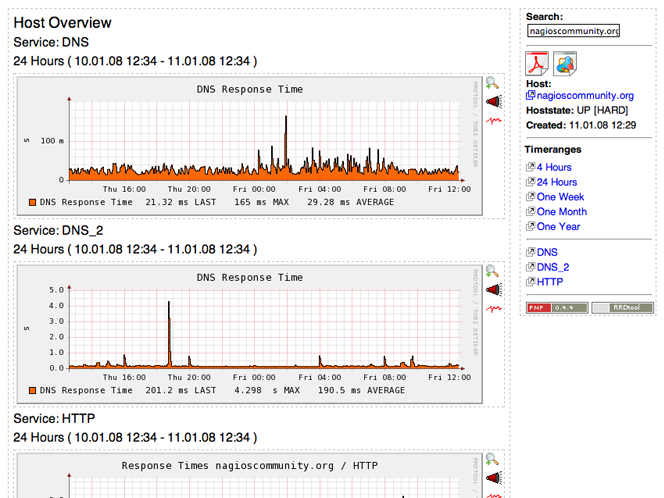The height and width of the screenshot is (498, 664).
Task: Open the HTTP service link in sidebar
Action: pyautogui.click(x=550, y=283)
